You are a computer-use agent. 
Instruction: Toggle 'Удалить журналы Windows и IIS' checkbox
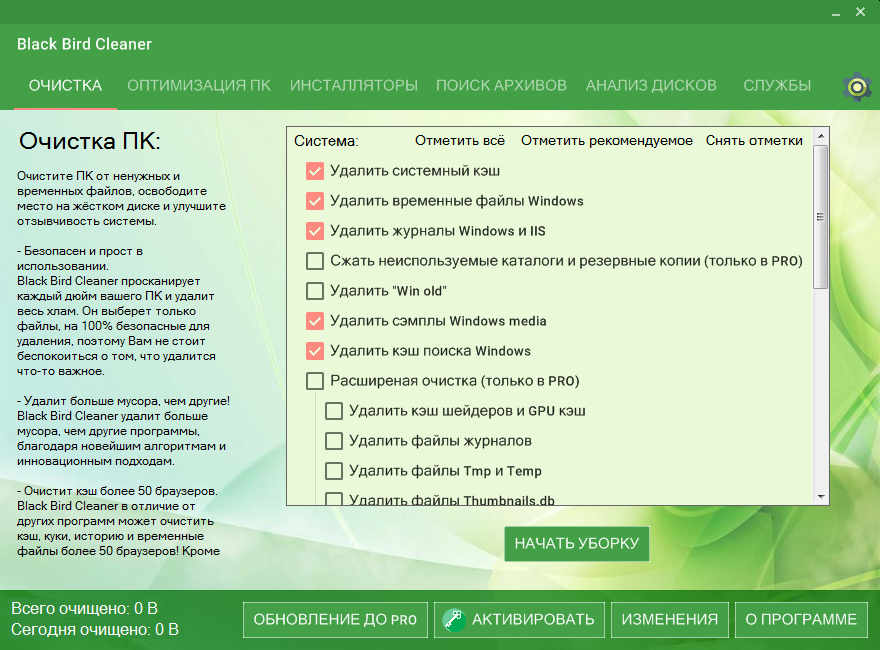pos(315,231)
